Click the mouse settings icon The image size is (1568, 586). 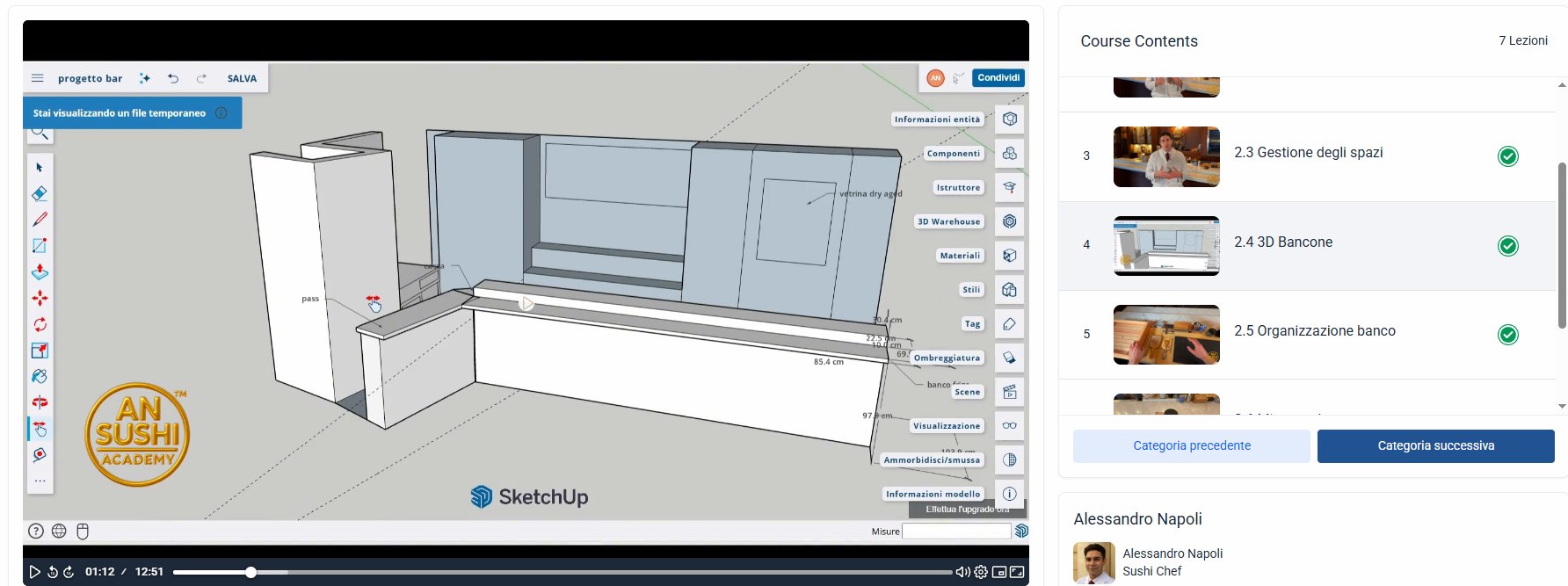(83, 531)
